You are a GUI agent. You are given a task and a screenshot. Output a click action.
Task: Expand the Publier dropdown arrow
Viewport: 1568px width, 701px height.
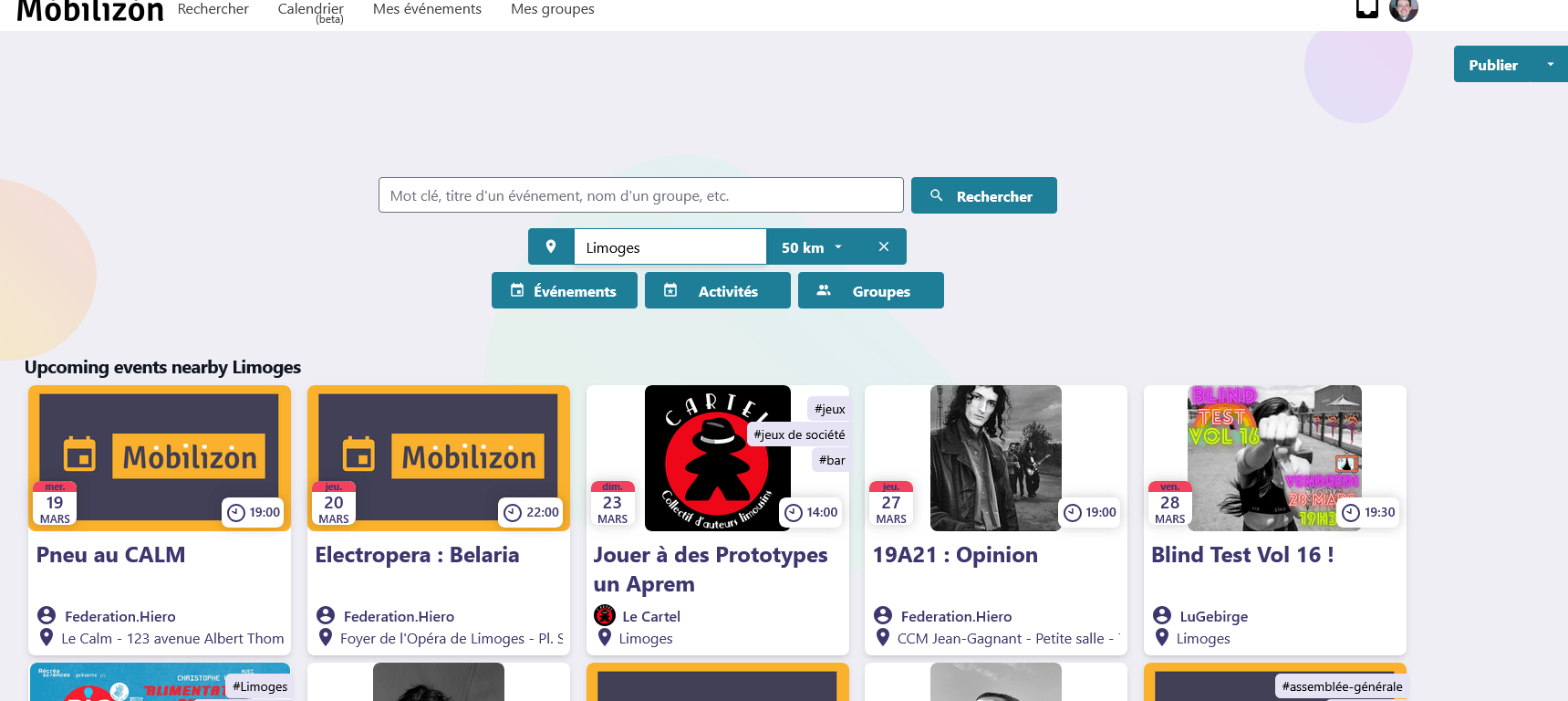tap(1551, 65)
